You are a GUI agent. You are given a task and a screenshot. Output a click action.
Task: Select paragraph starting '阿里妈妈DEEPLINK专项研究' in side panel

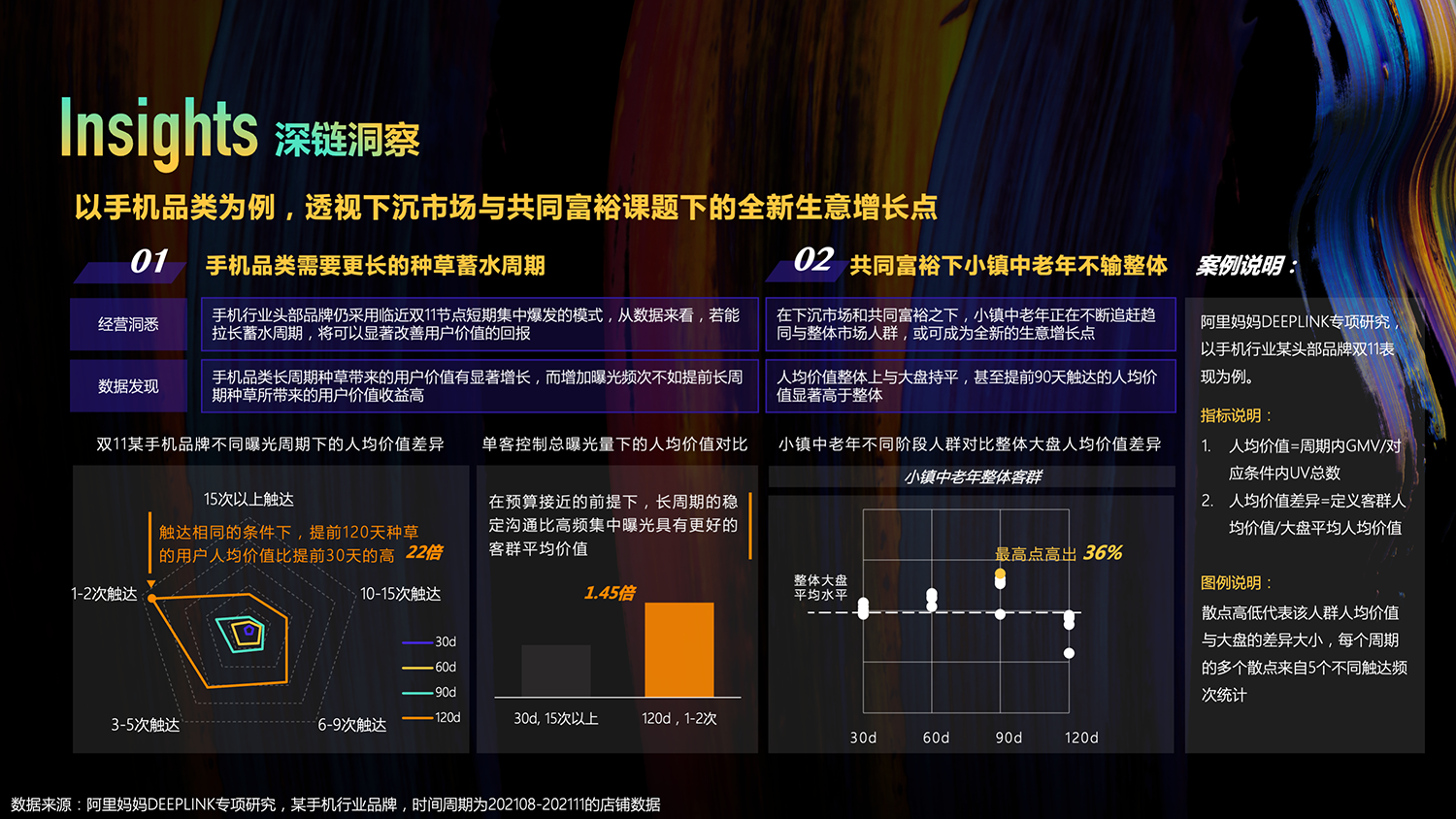click(x=1301, y=349)
